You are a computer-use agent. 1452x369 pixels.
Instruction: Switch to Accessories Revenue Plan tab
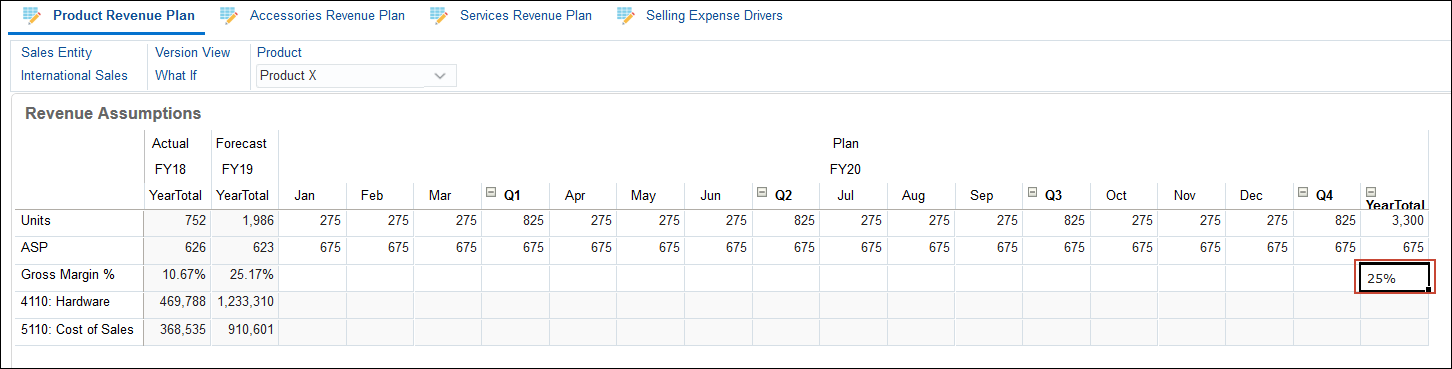click(x=327, y=16)
